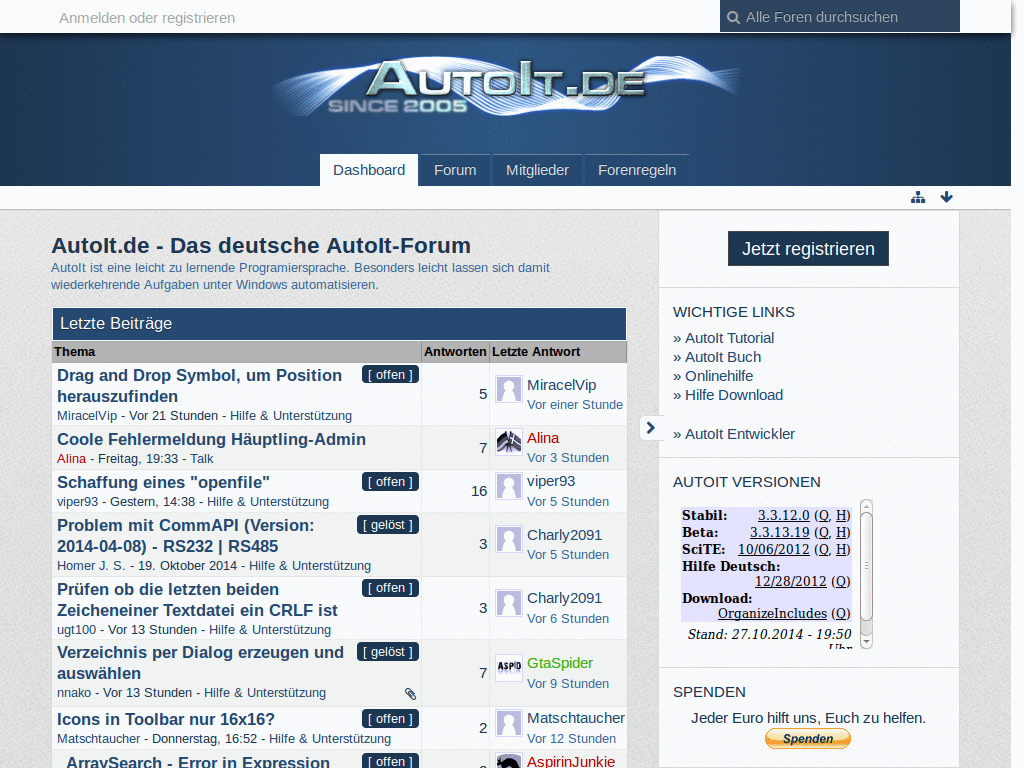Open the Mitglieder tab
The width and height of the screenshot is (1024, 768).
tap(537, 170)
